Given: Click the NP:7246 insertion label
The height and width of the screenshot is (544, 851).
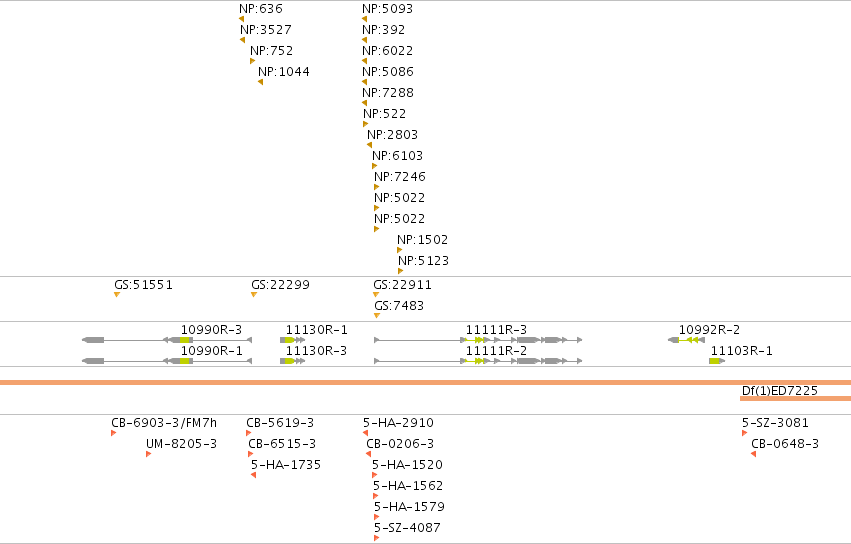Looking at the screenshot, I should [400, 177].
